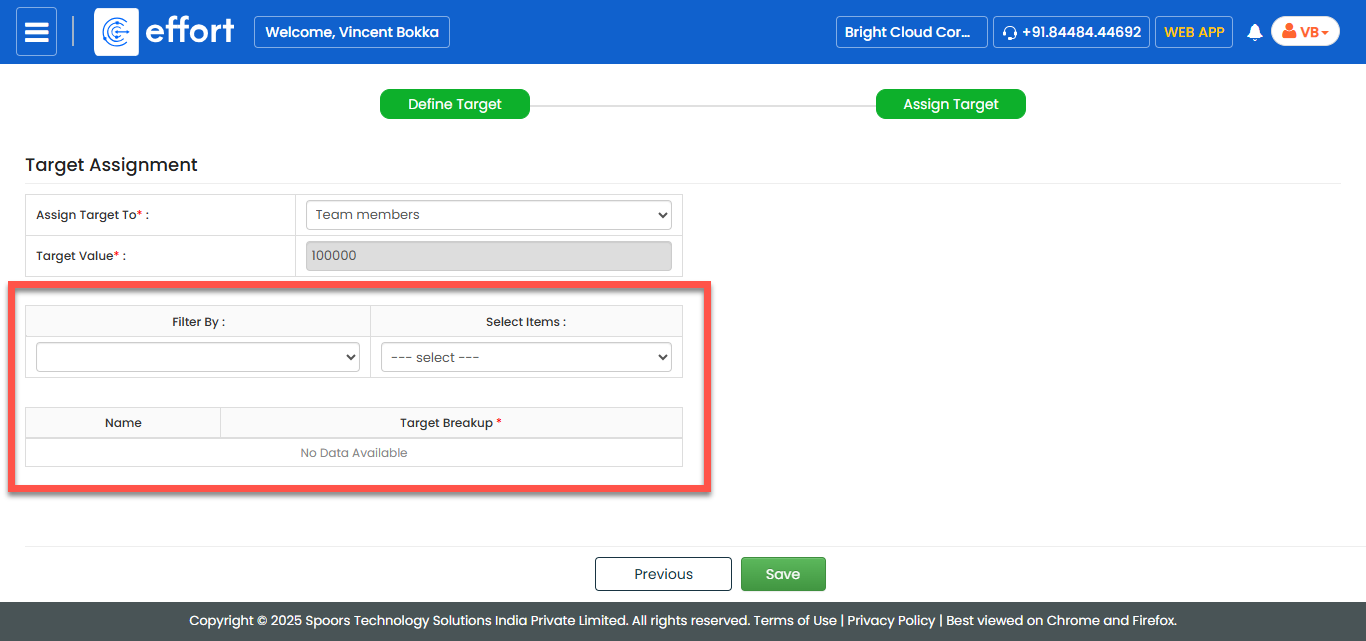Click the Effort logo
The height and width of the screenshot is (641, 1366).
165,32
